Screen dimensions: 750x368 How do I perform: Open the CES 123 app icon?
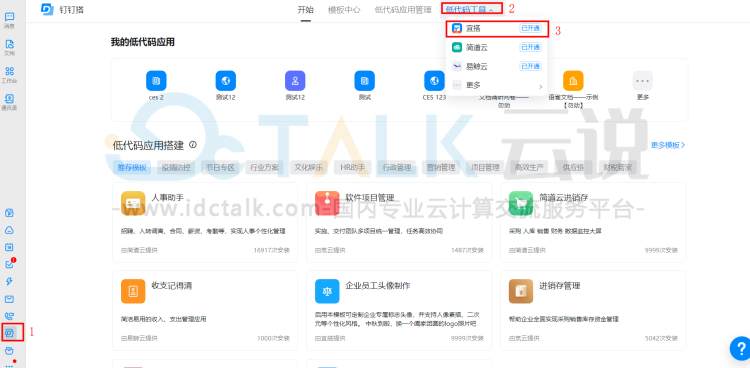(434, 80)
